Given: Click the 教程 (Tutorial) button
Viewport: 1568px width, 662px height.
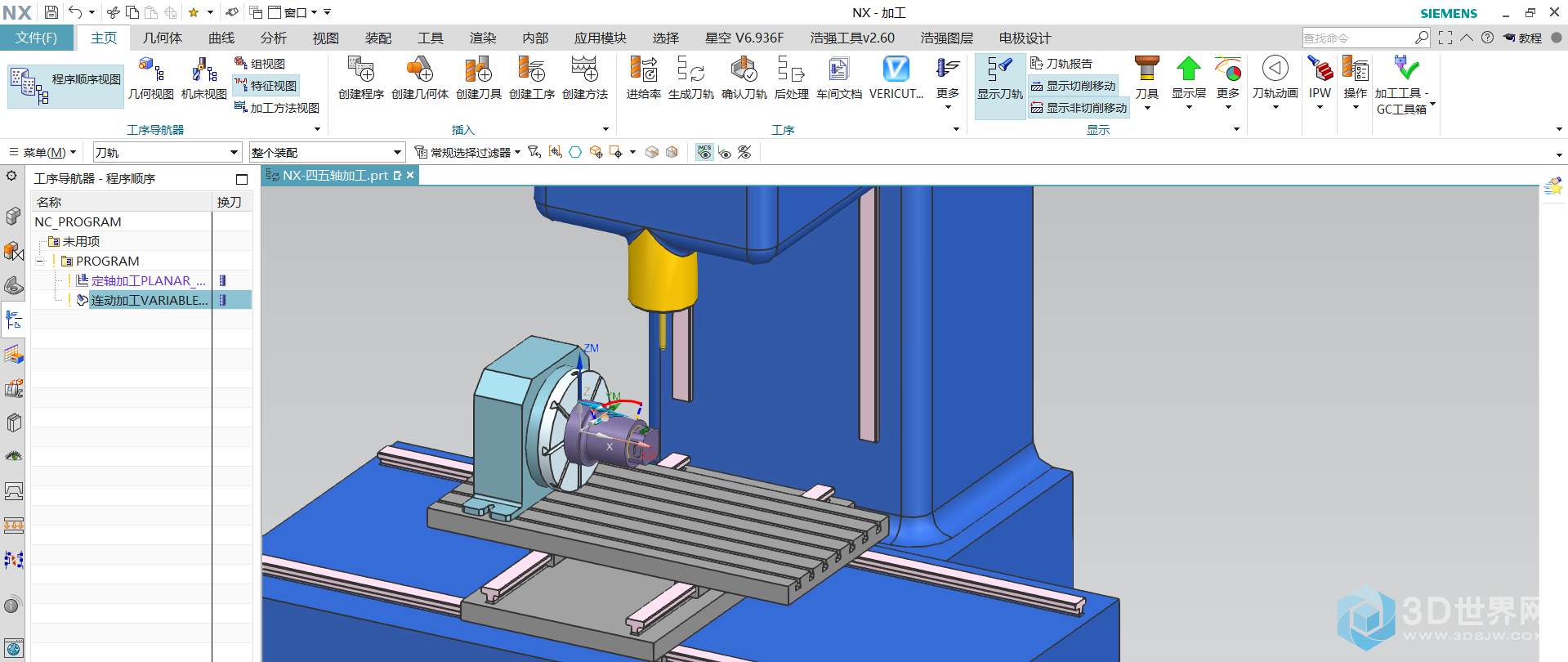Looking at the screenshot, I should [1523, 38].
